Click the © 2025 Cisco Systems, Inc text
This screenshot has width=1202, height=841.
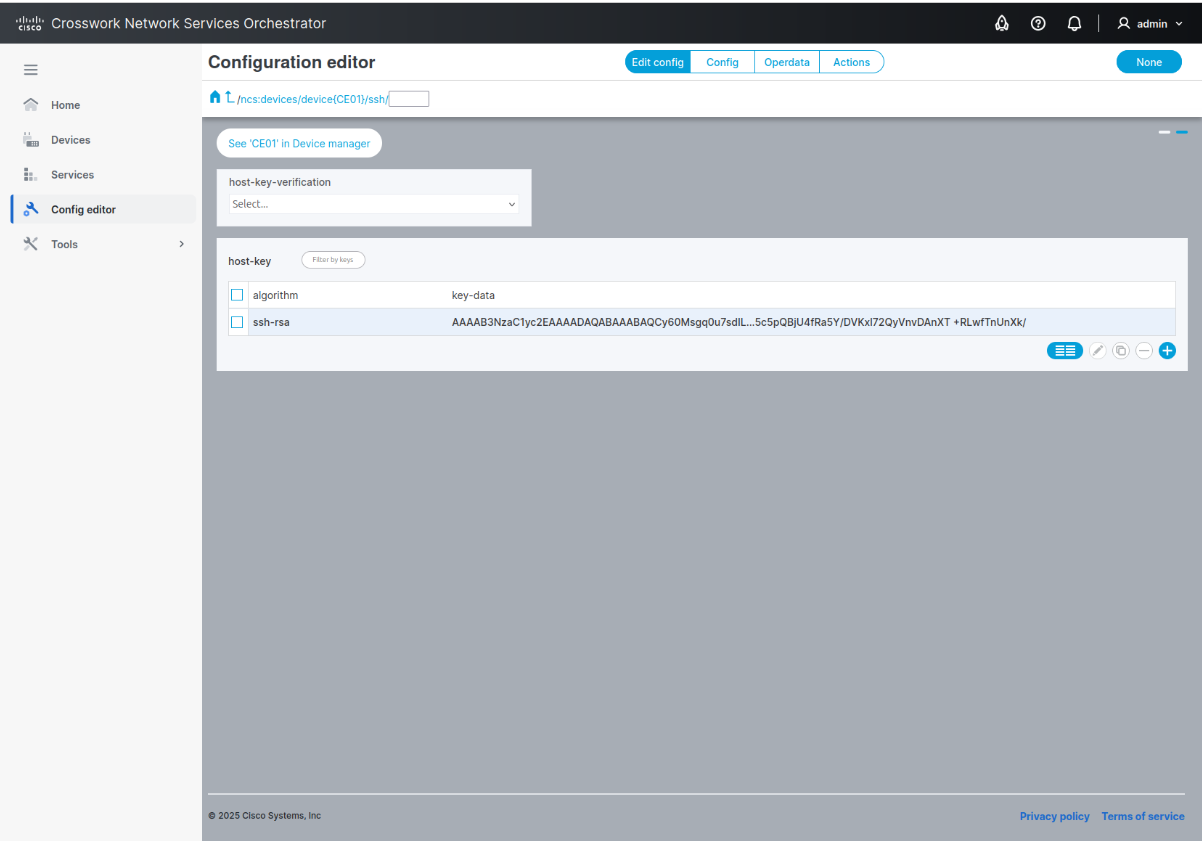click(x=265, y=816)
